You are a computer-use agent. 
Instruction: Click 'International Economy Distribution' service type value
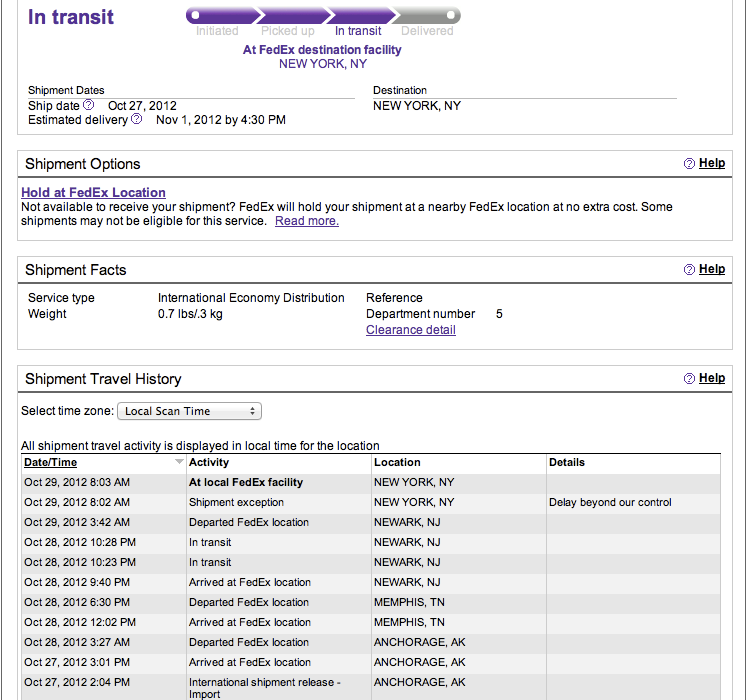tap(251, 298)
